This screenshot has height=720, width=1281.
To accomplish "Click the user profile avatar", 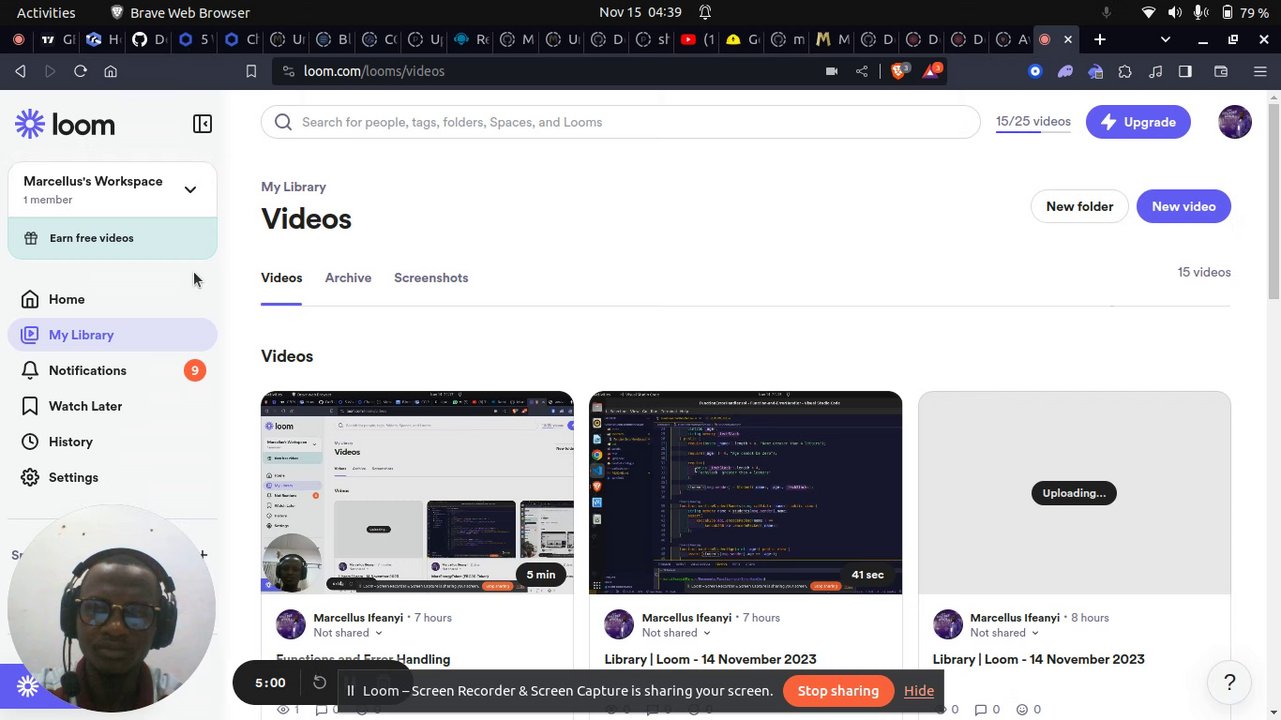I will 1235,122.
